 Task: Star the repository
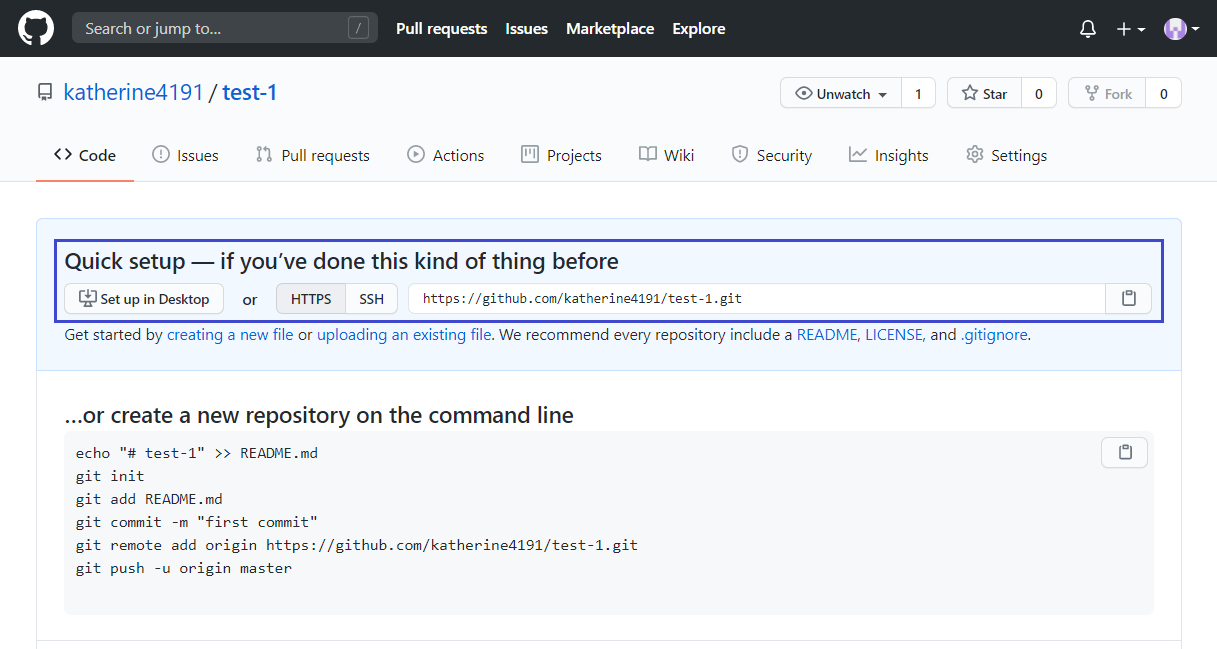(984, 93)
